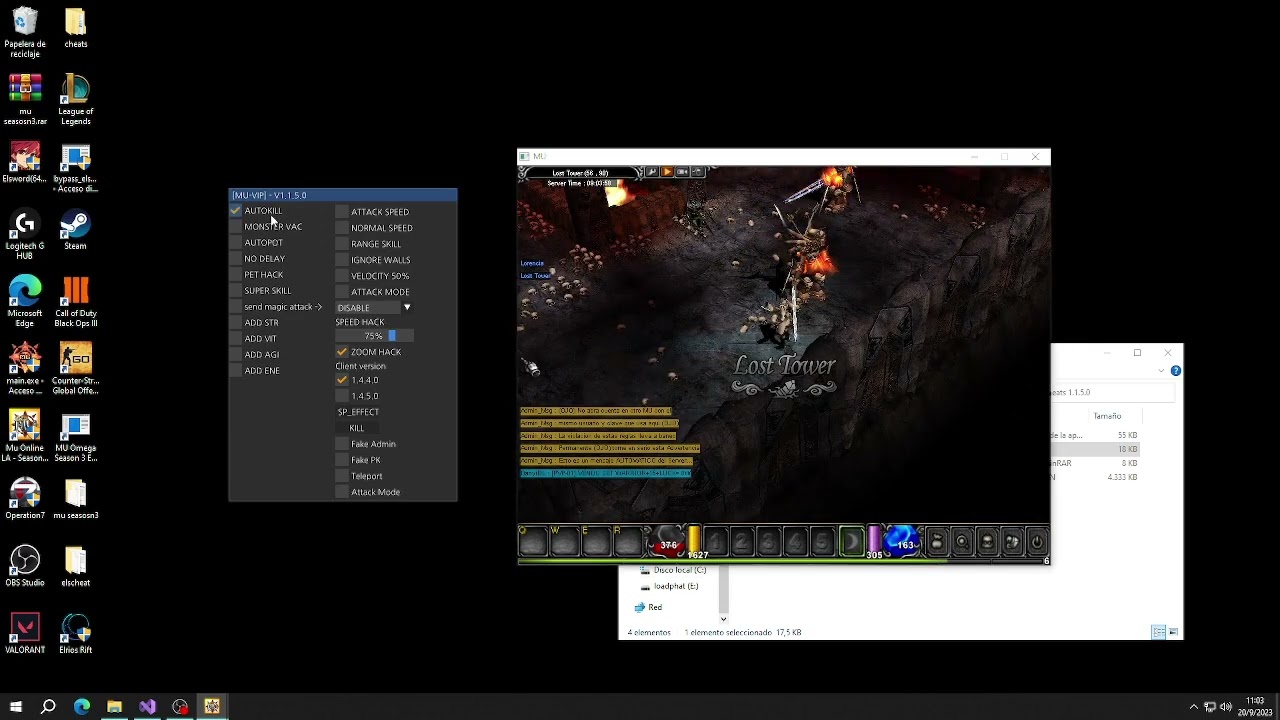The height and width of the screenshot is (720, 1280).
Task: Select the Logitech G HUB desktop icon
Action: pyautogui.click(x=25, y=235)
